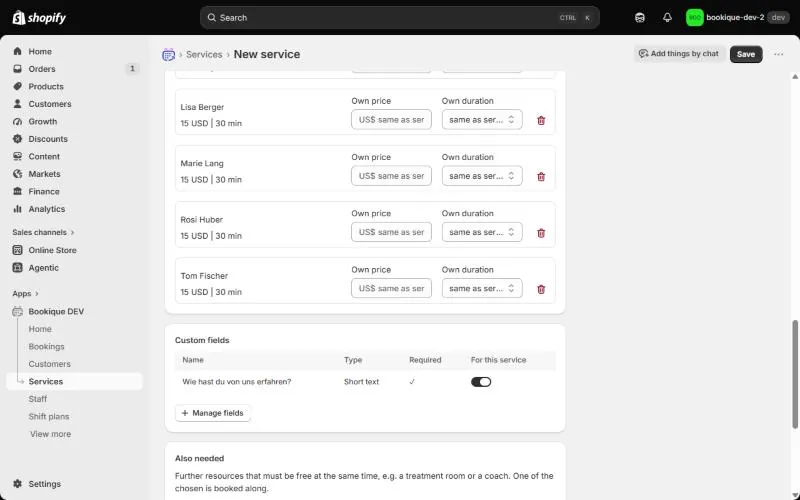Toggle the custom field for this service

tap(481, 382)
